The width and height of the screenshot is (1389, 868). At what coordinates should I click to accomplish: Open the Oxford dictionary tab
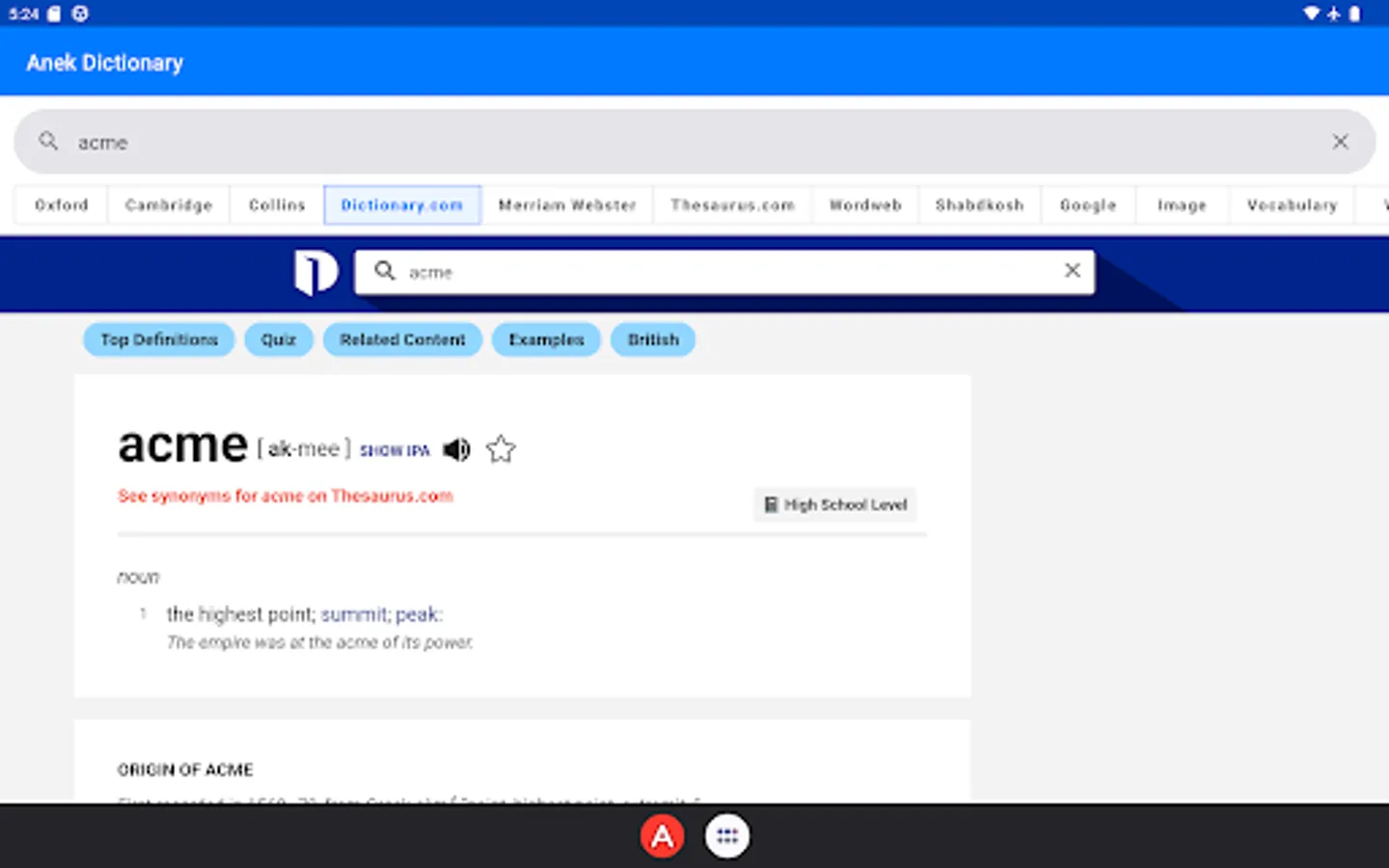pos(62,205)
